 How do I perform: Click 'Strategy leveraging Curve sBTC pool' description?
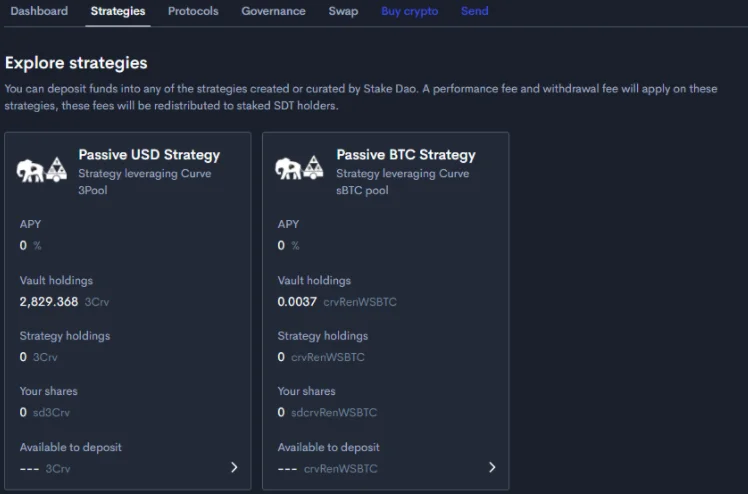pyautogui.click(x=403, y=182)
